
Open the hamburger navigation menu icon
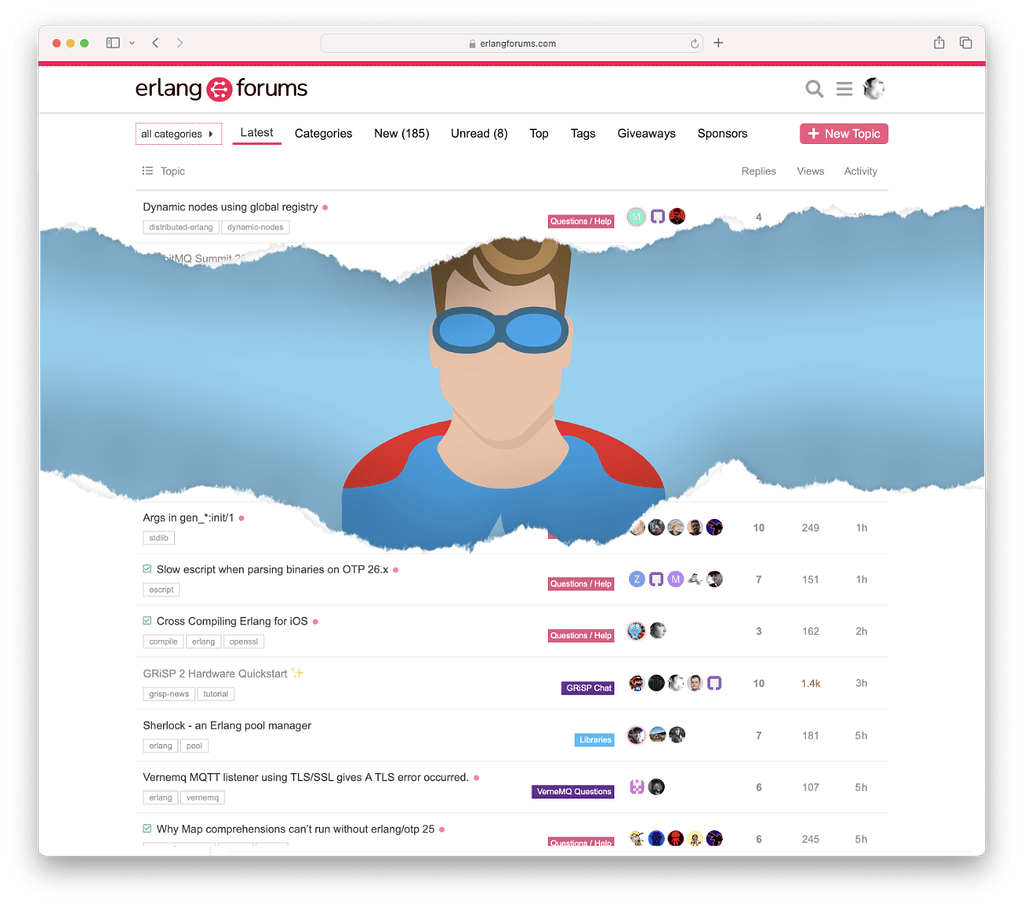[x=844, y=89]
